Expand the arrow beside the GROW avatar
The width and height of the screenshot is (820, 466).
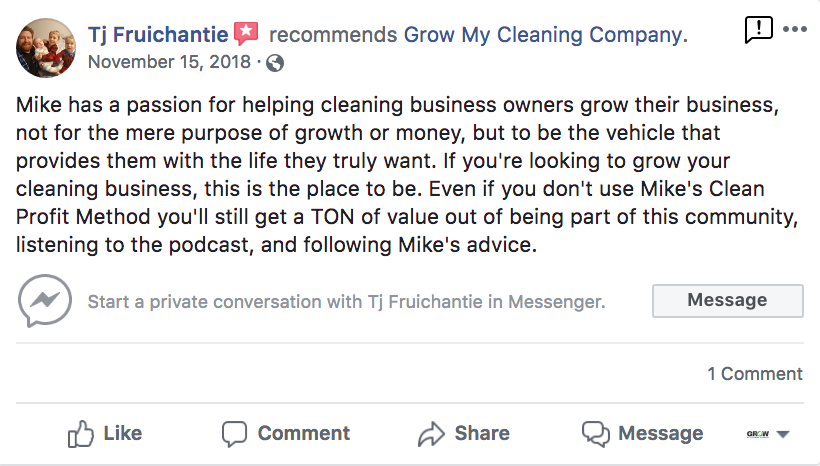[783, 434]
